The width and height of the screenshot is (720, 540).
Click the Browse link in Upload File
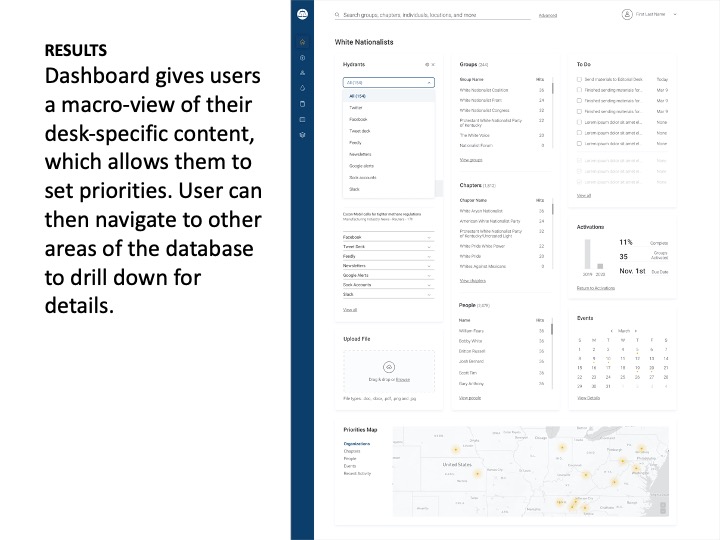coord(403,380)
